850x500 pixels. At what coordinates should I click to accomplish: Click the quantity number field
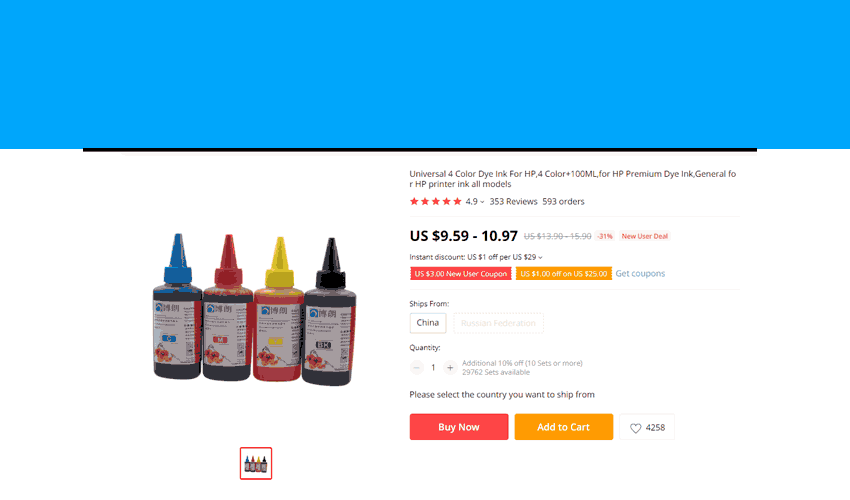[433, 368]
